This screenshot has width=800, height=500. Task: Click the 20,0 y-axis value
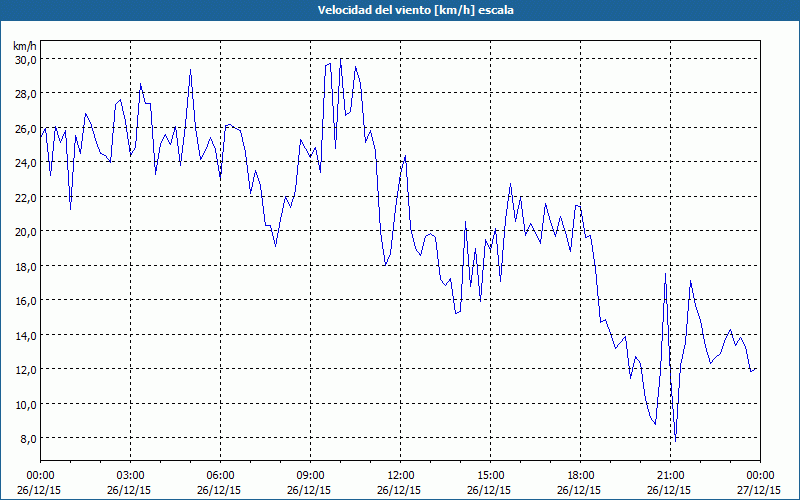[x=26, y=232]
